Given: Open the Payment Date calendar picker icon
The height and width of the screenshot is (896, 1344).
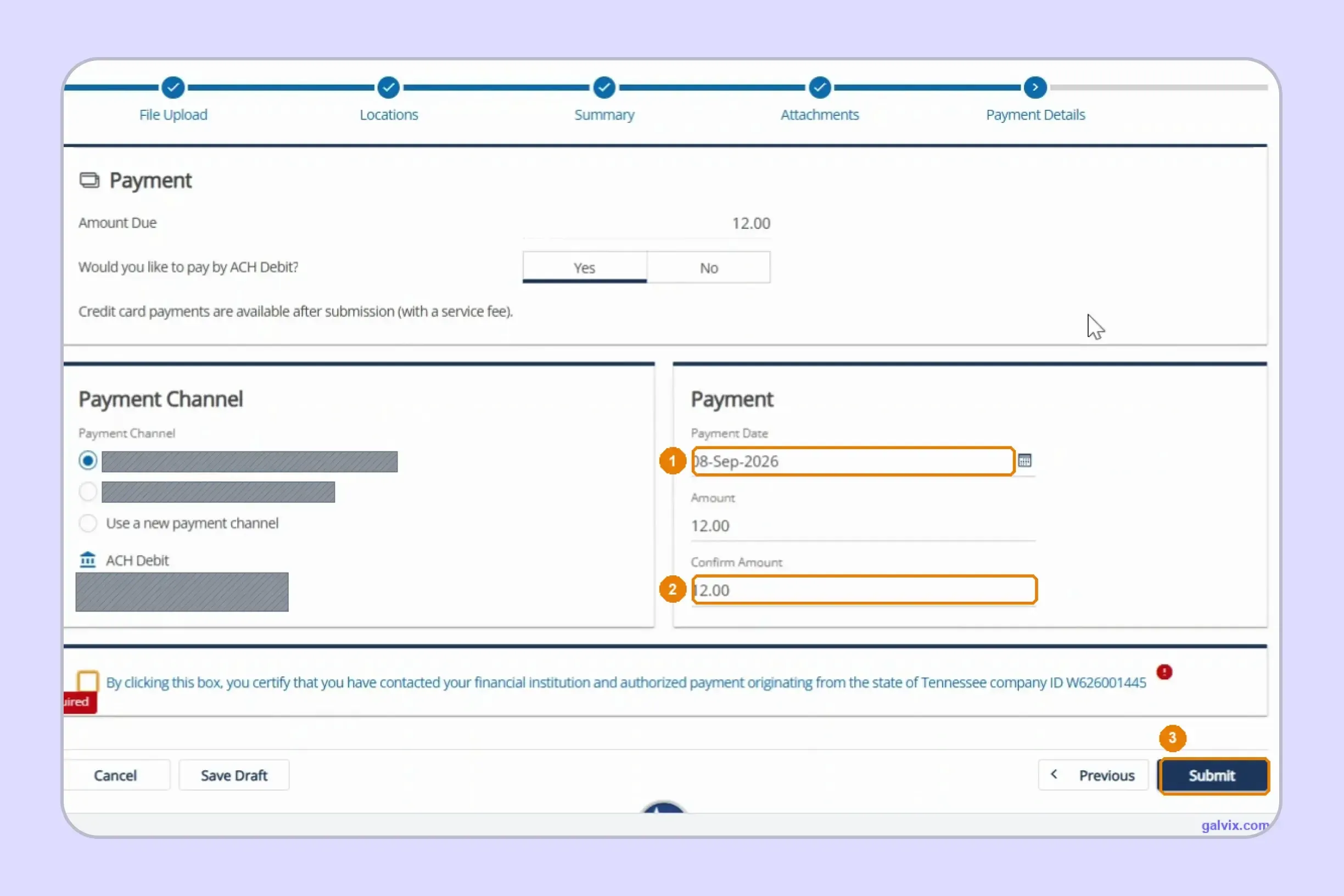Looking at the screenshot, I should click(x=1024, y=461).
